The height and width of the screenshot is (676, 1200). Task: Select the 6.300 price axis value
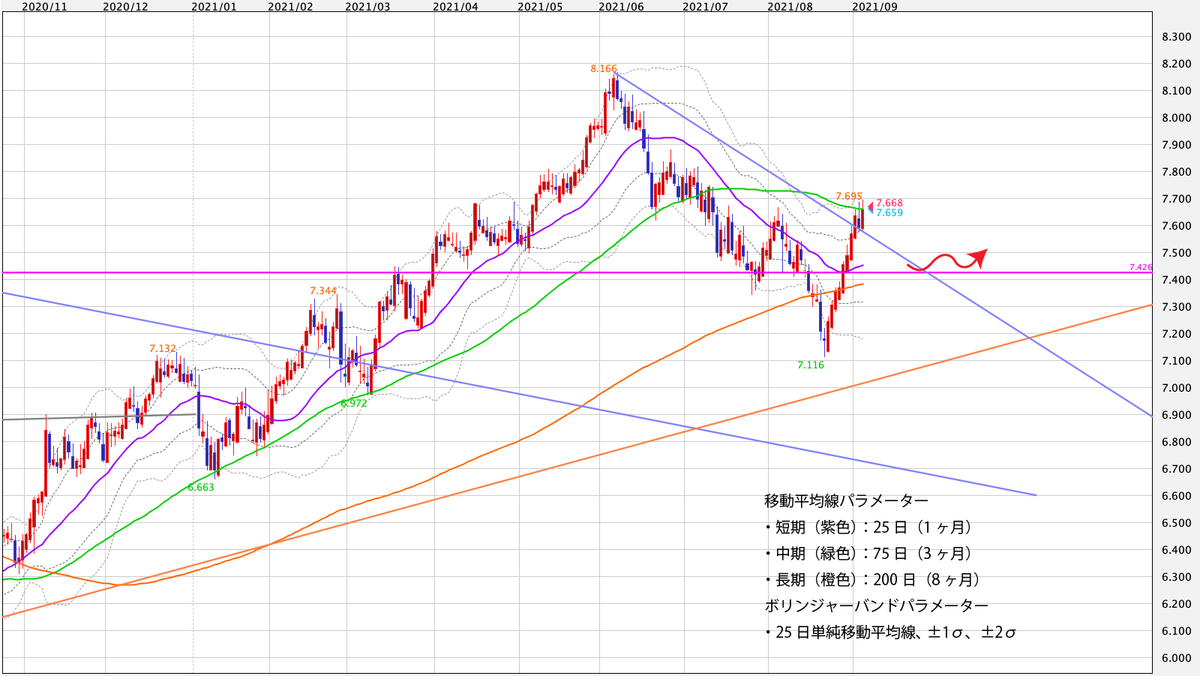(1176, 577)
